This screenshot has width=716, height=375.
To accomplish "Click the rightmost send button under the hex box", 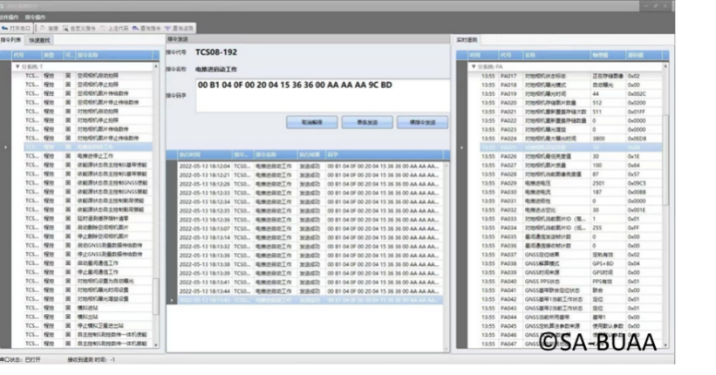I will click(422, 122).
